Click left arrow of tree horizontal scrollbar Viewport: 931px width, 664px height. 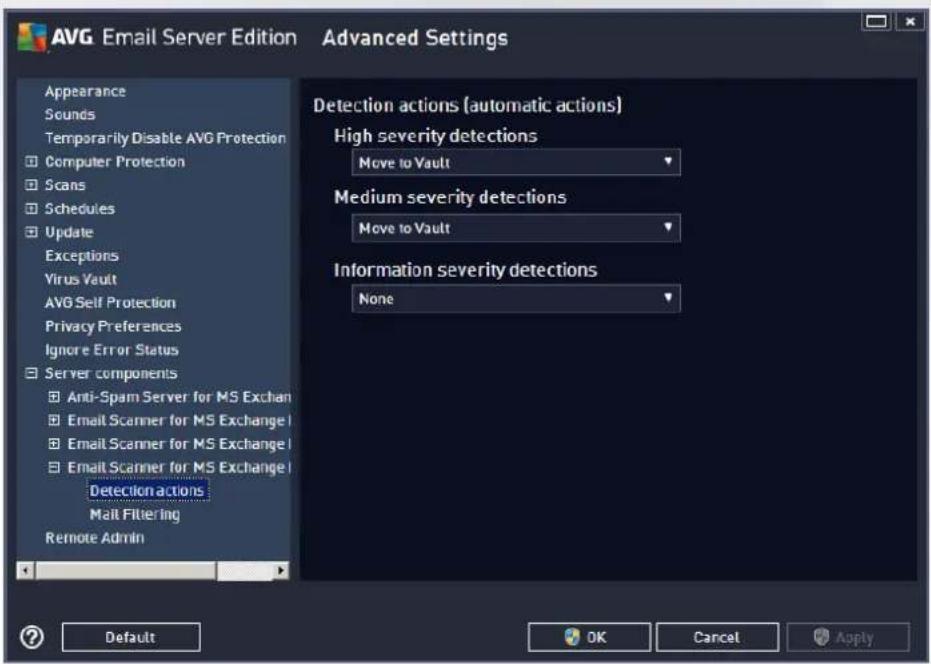26,571
